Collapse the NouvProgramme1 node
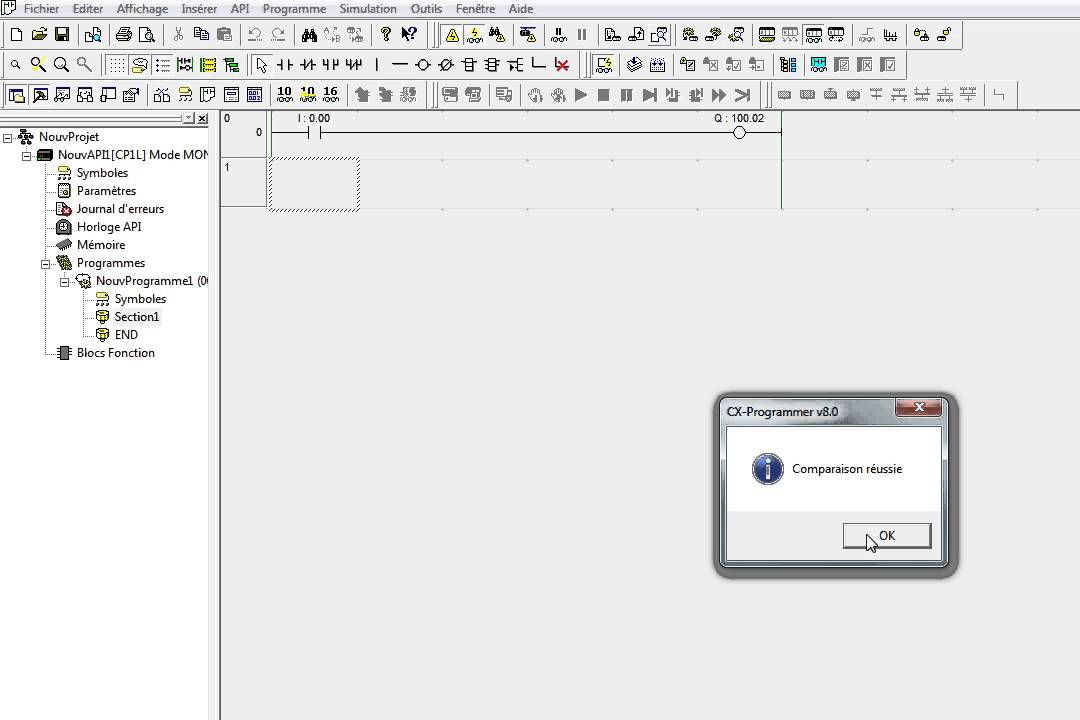The height and width of the screenshot is (720, 1080). (64, 282)
